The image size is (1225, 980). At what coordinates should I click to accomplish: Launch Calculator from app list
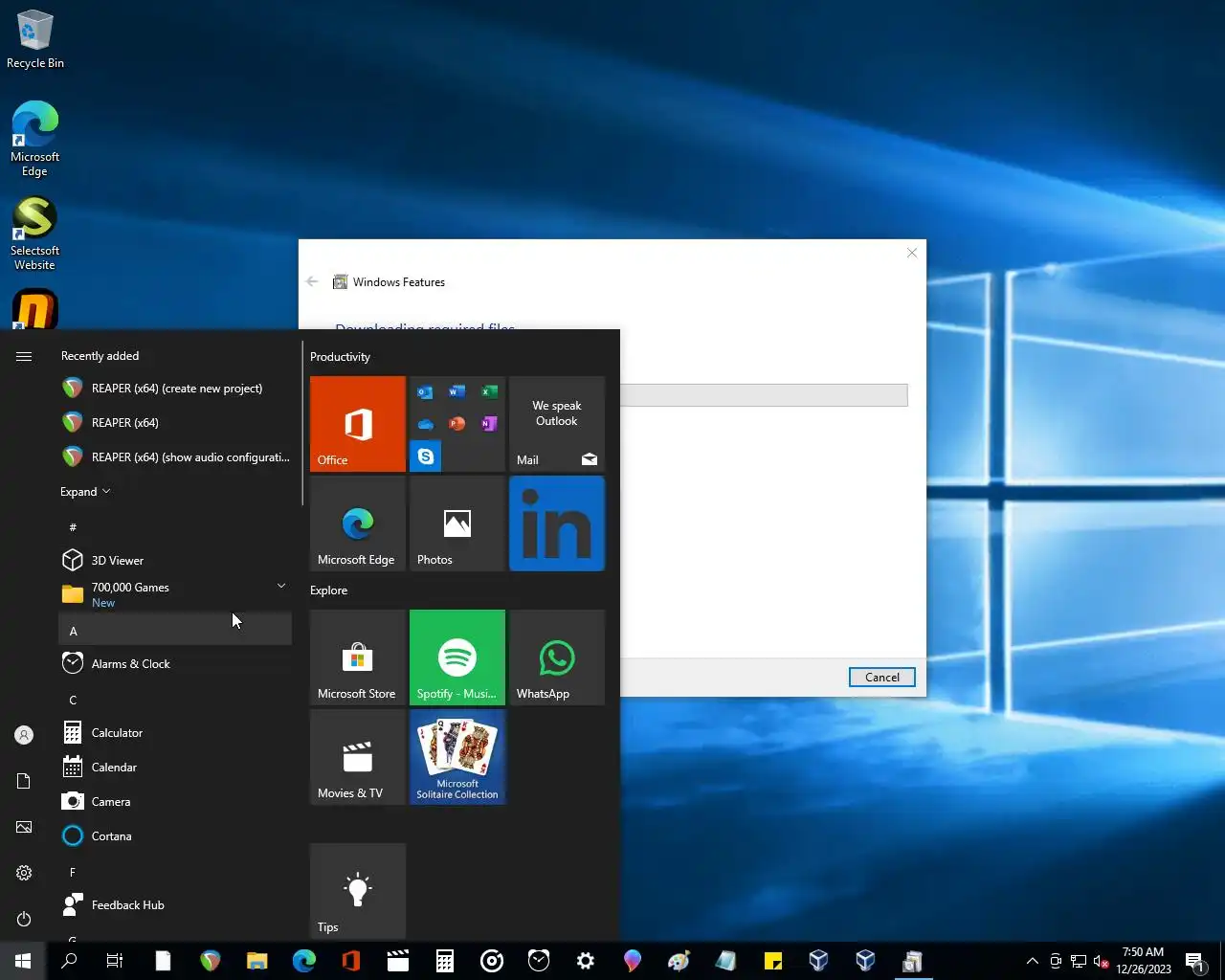(175, 733)
